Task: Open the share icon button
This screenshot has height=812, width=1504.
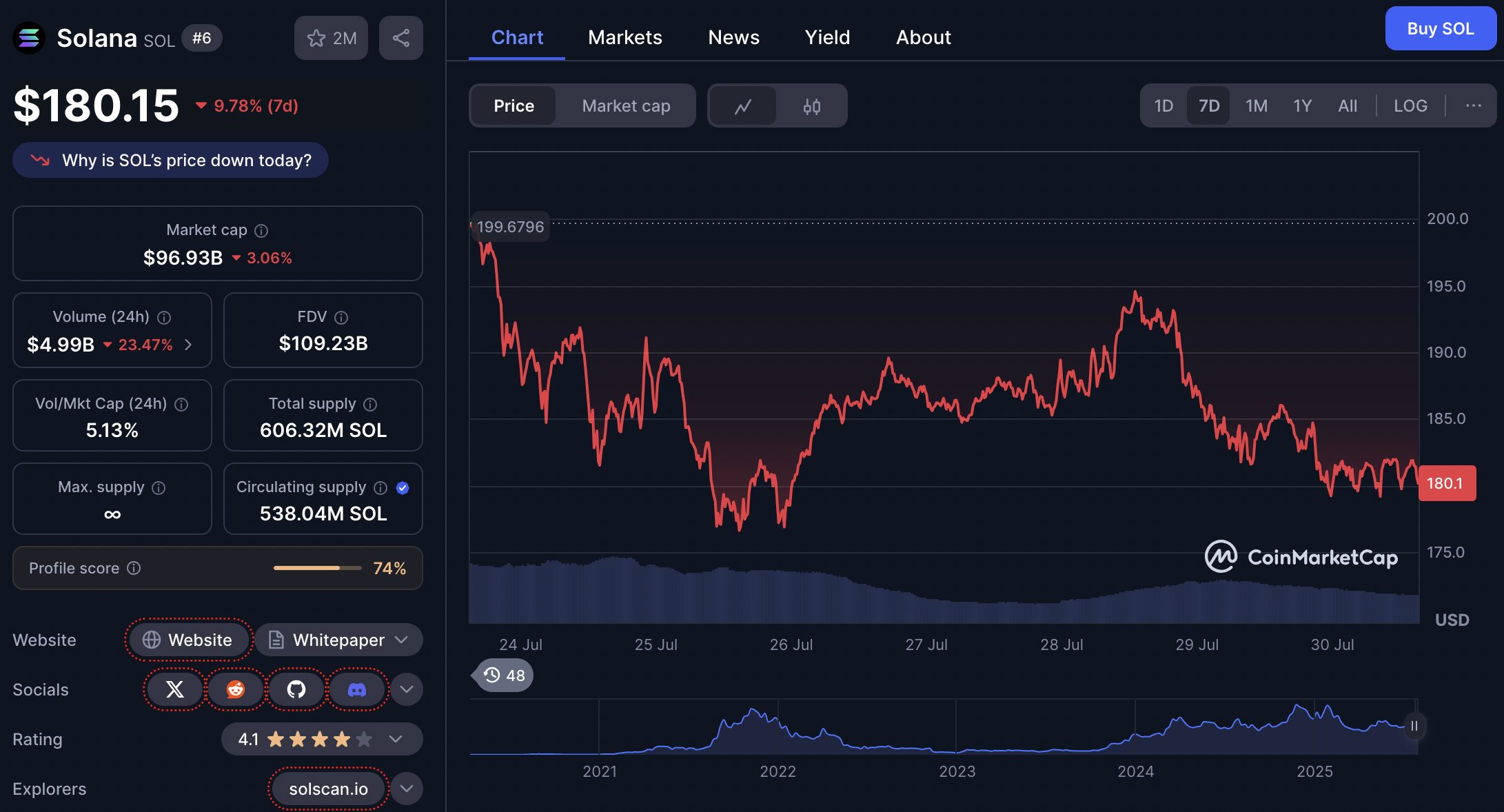Action: click(401, 38)
